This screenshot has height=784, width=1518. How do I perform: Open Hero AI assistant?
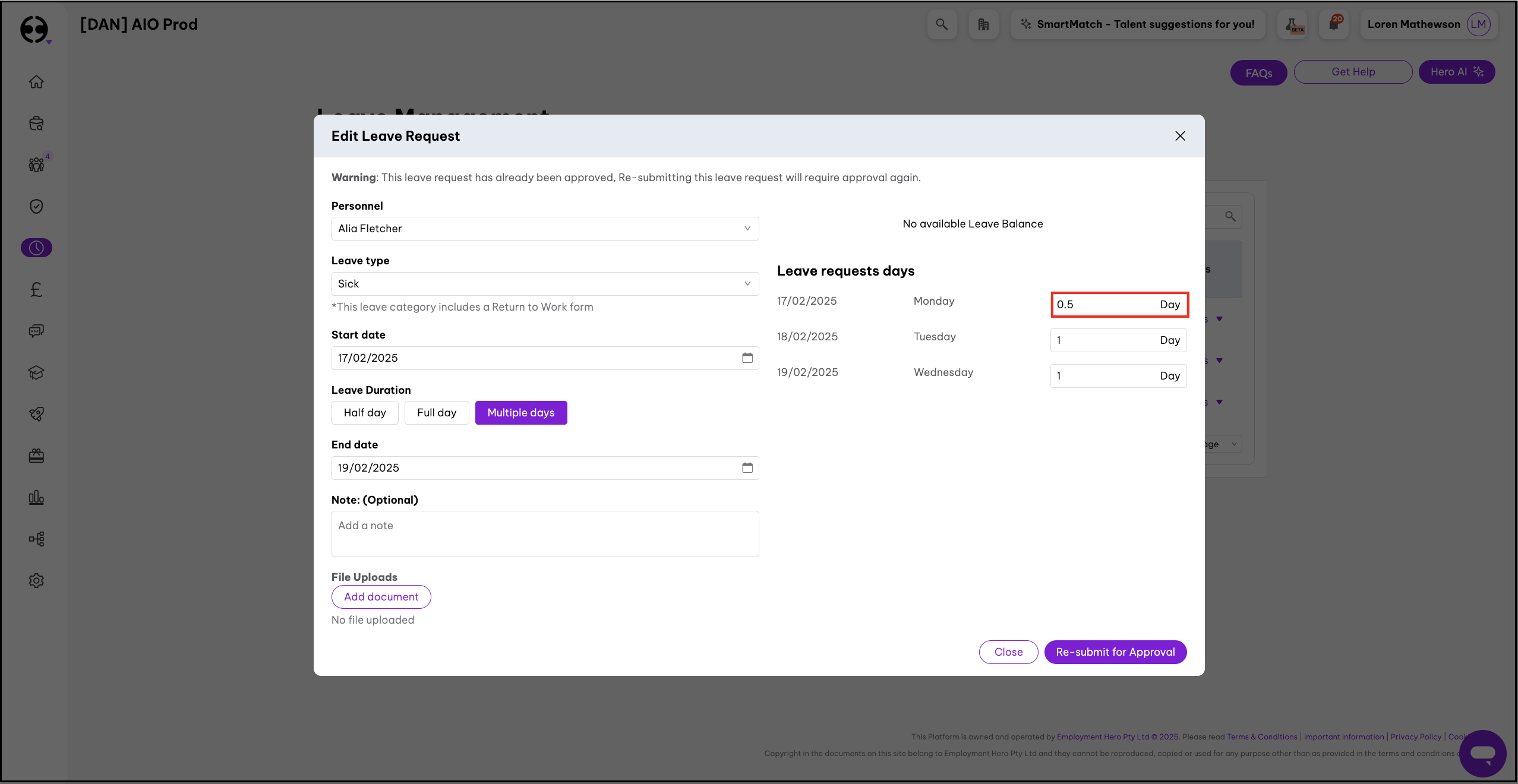tap(1457, 72)
